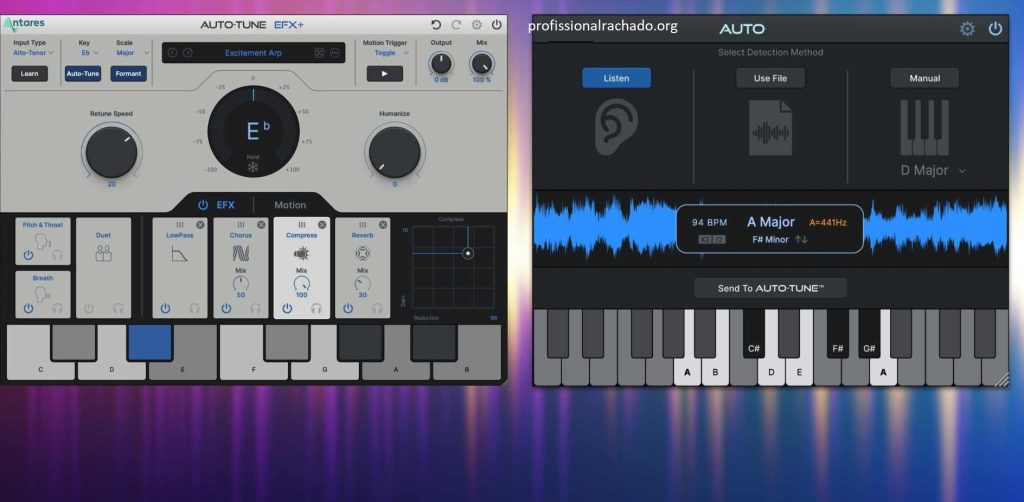Go to the previous preset arrow
This screenshot has height=502, width=1024.
point(172,53)
